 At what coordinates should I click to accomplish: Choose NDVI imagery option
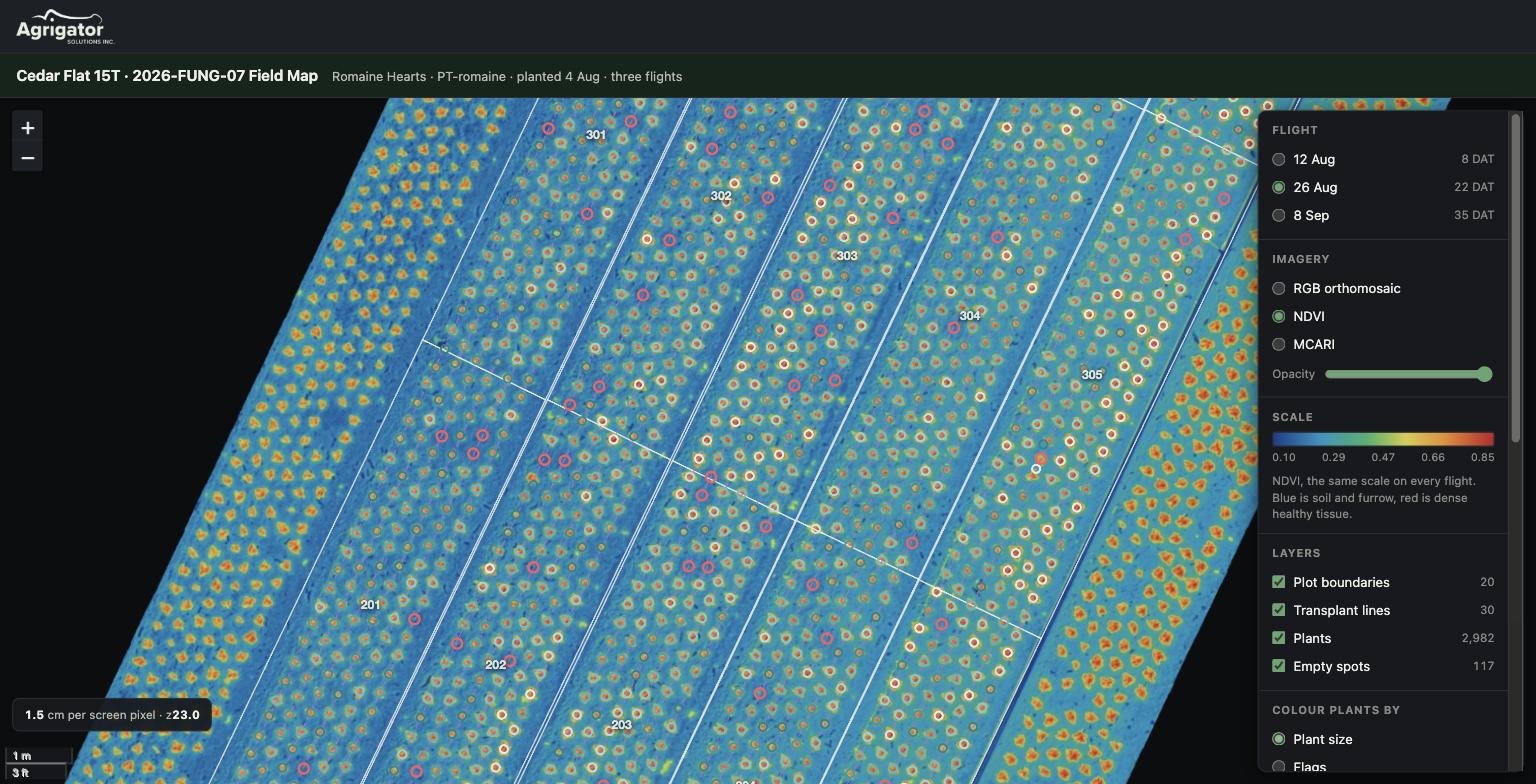point(1278,316)
